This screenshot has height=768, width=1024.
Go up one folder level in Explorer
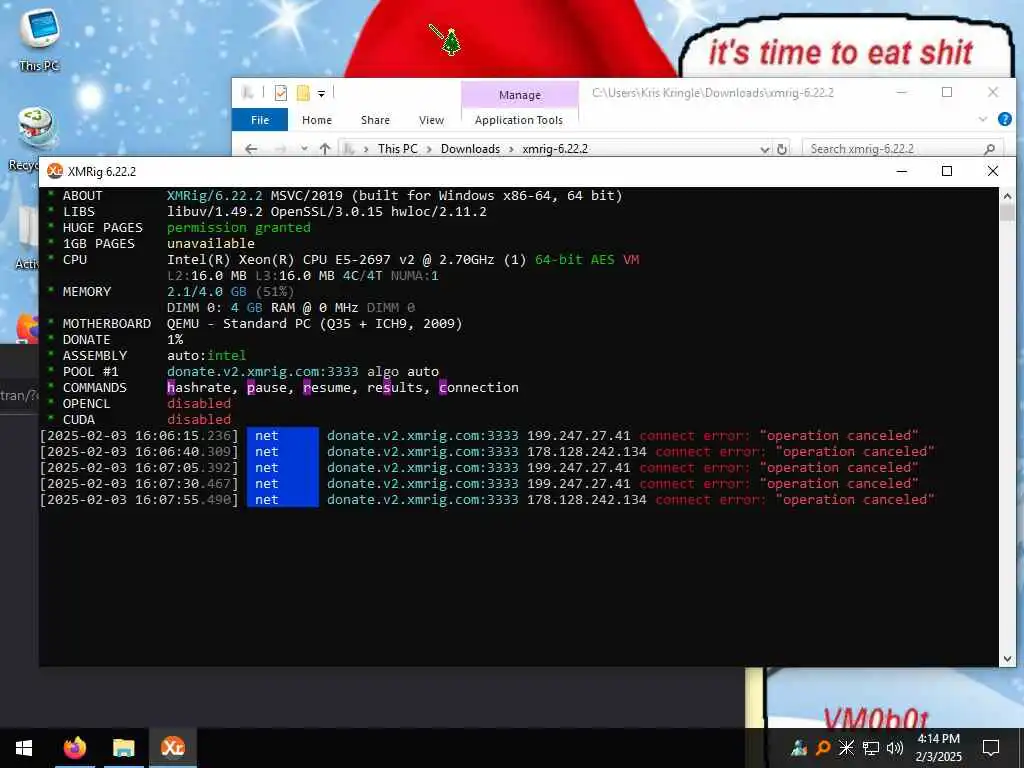[325, 149]
